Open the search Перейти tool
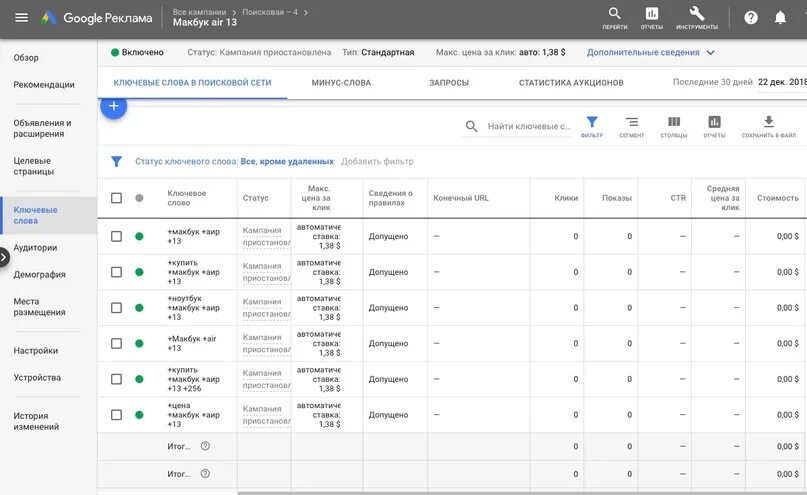This screenshot has height=495, width=807. click(x=615, y=19)
